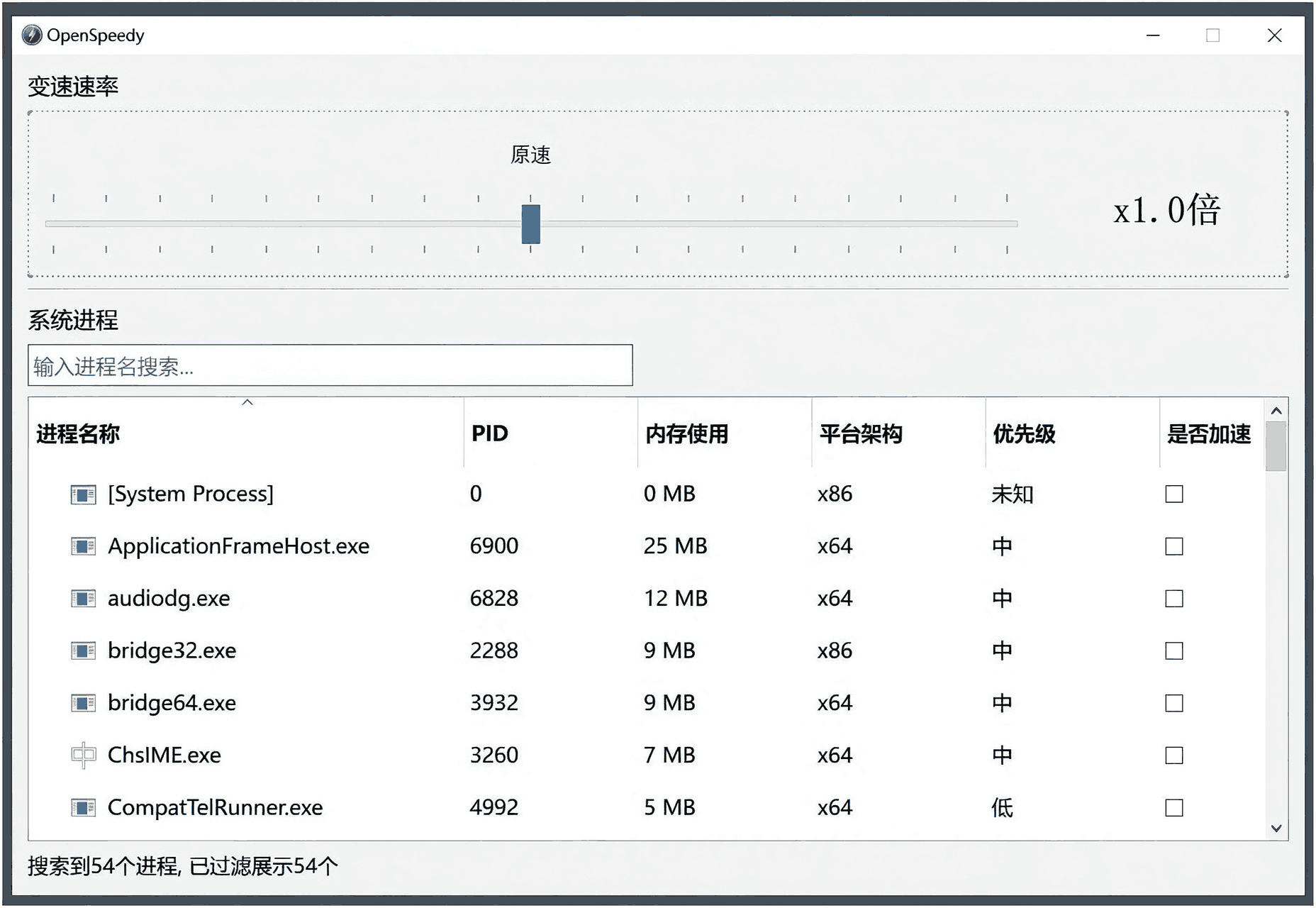
Task: Click PID value 2288
Action: pyautogui.click(x=494, y=650)
